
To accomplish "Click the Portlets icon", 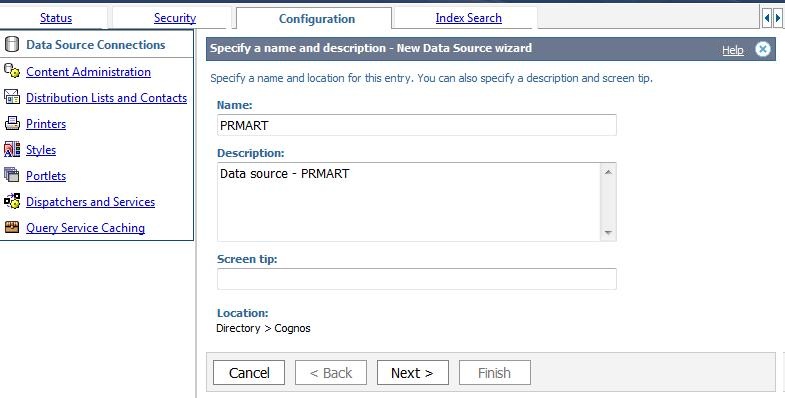I will 12,175.
